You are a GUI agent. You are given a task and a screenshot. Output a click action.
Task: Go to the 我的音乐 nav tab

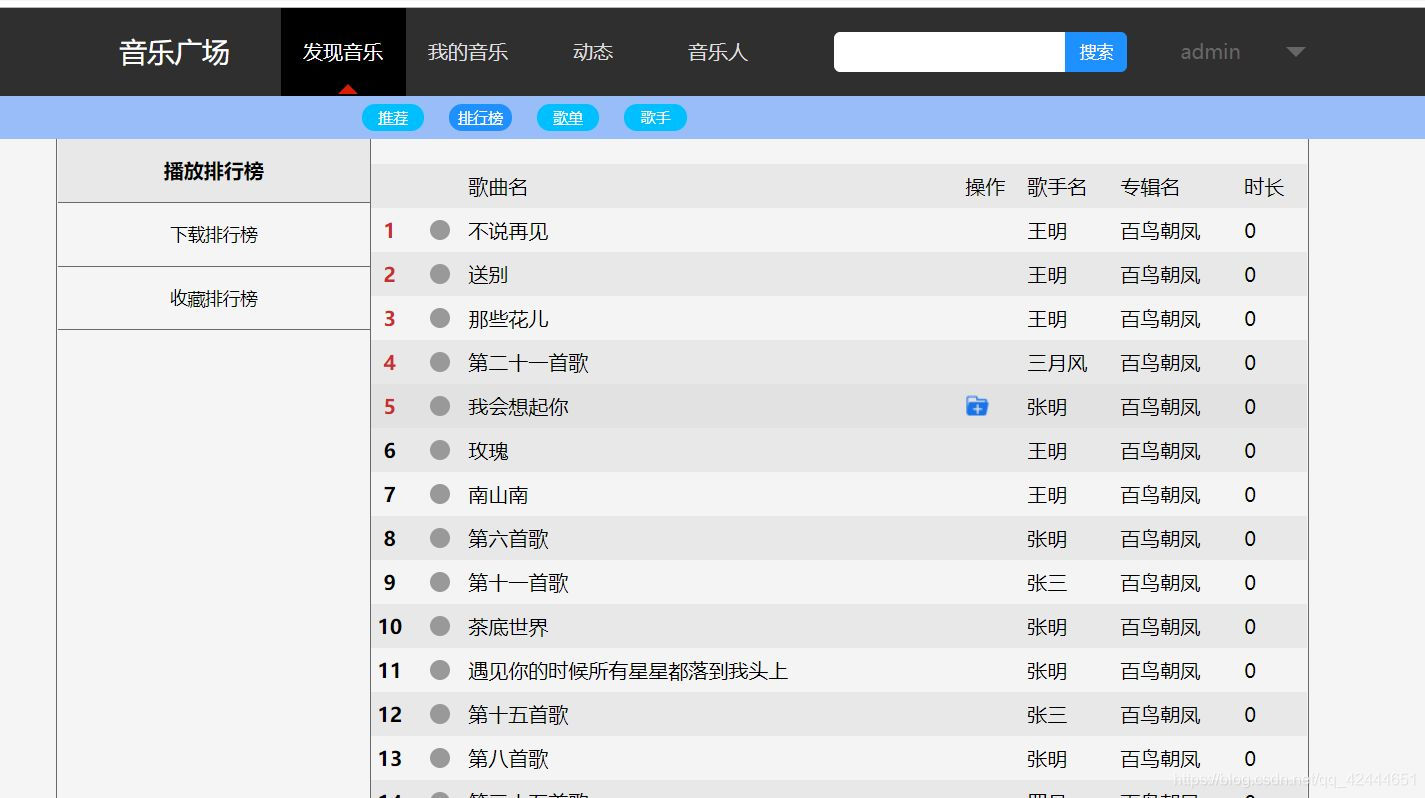pyautogui.click(x=468, y=52)
